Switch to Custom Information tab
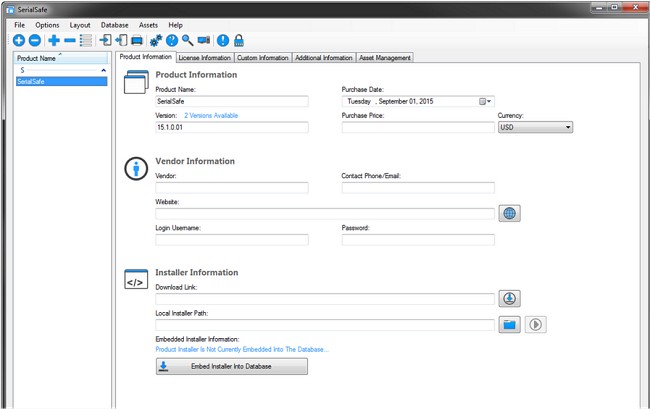 263,58
